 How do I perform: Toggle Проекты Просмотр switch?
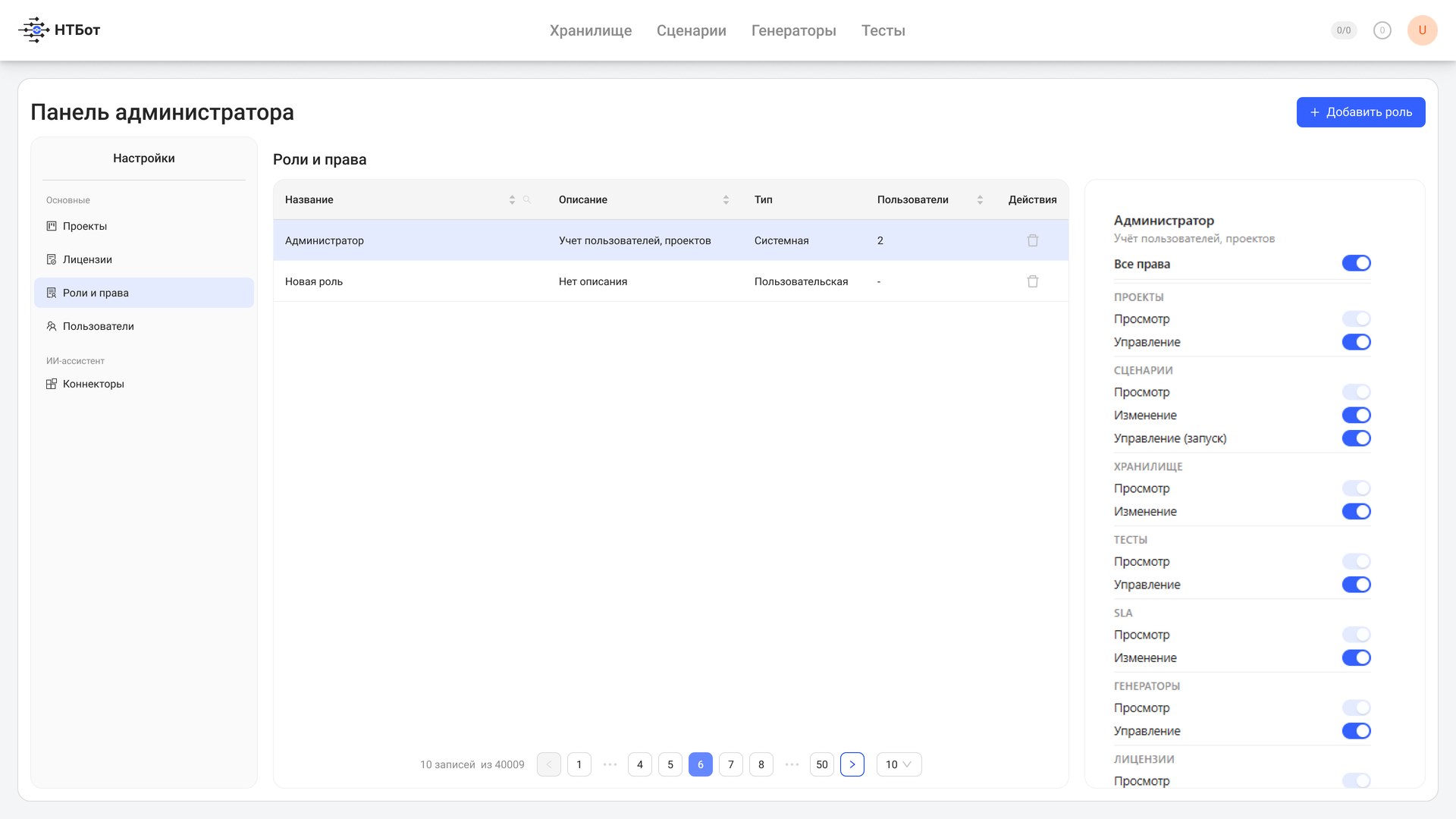(1356, 319)
